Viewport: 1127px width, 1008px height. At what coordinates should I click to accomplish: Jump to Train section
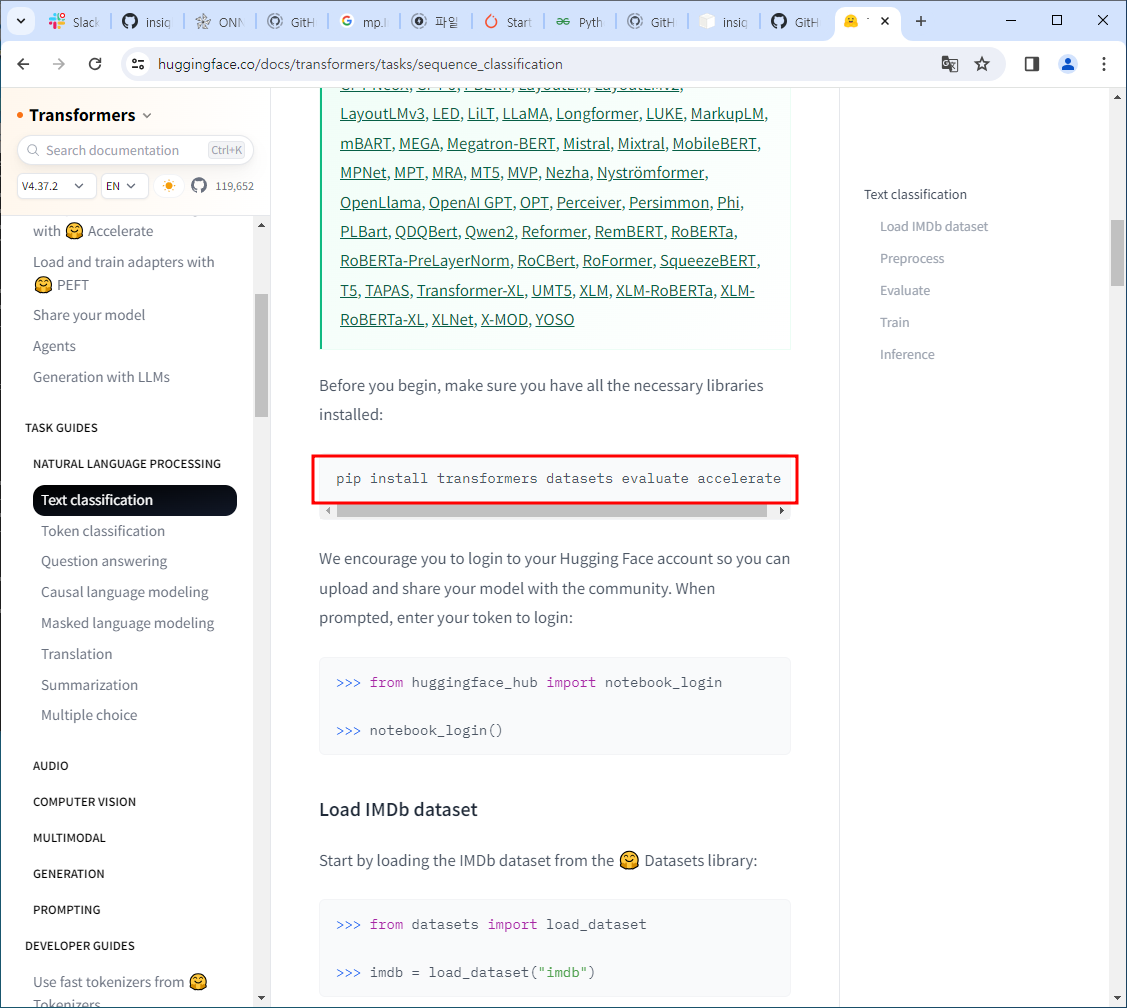(894, 322)
